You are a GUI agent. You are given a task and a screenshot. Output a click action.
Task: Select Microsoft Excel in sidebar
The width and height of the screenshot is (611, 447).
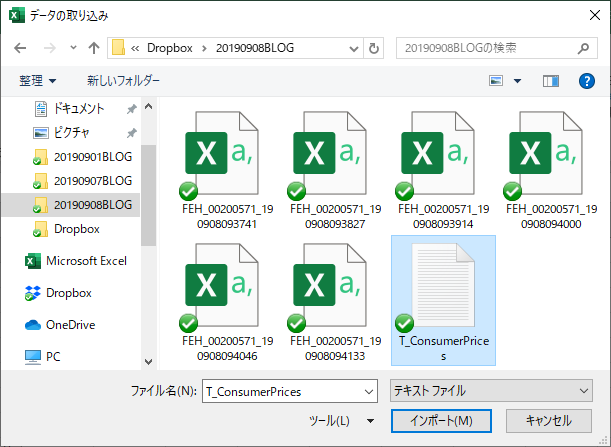(86, 261)
